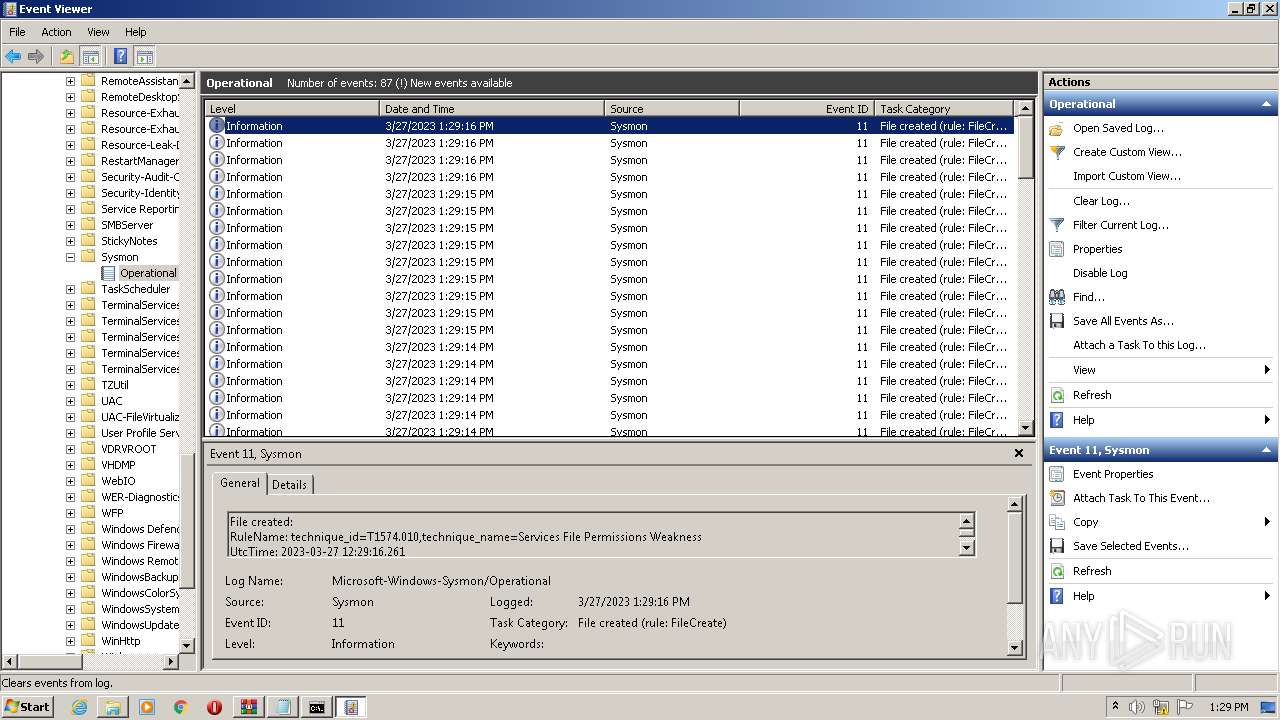Click the taskbar clock showing 1:29 PM
The height and width of the screenshot is (720, 1280).
[x=1228, y=707]
